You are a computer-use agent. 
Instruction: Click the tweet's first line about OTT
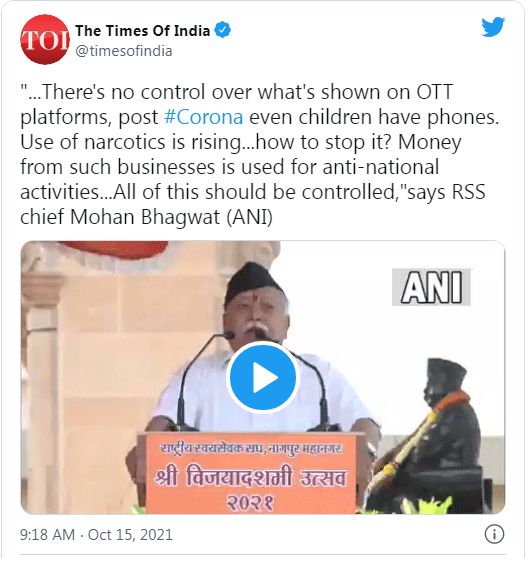coord(236,92)
